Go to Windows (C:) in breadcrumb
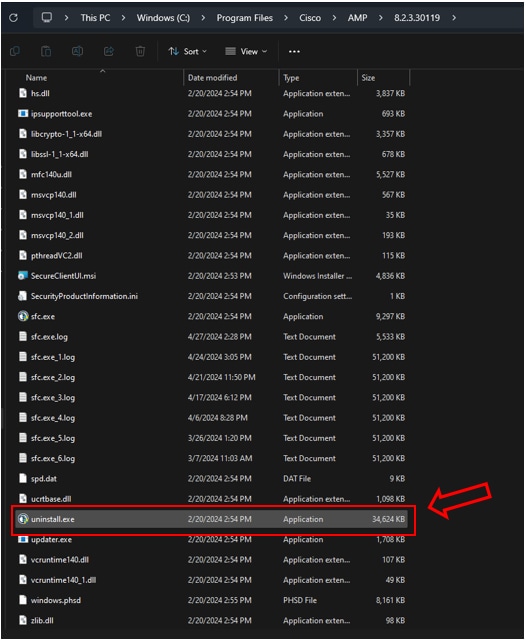 tap(163, 18)
